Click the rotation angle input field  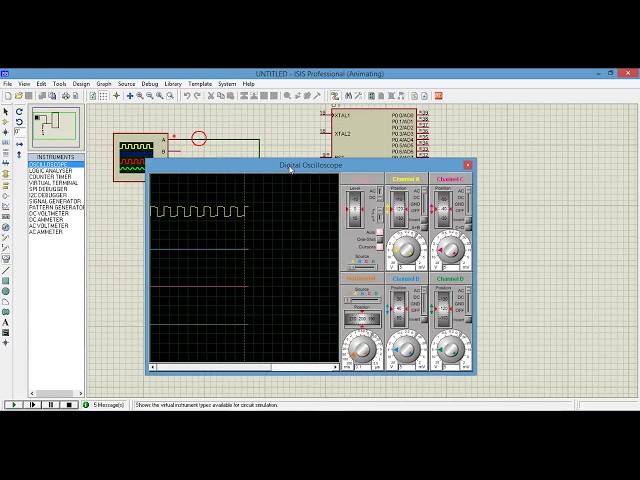pyautogui.click(x=19, y=132)
